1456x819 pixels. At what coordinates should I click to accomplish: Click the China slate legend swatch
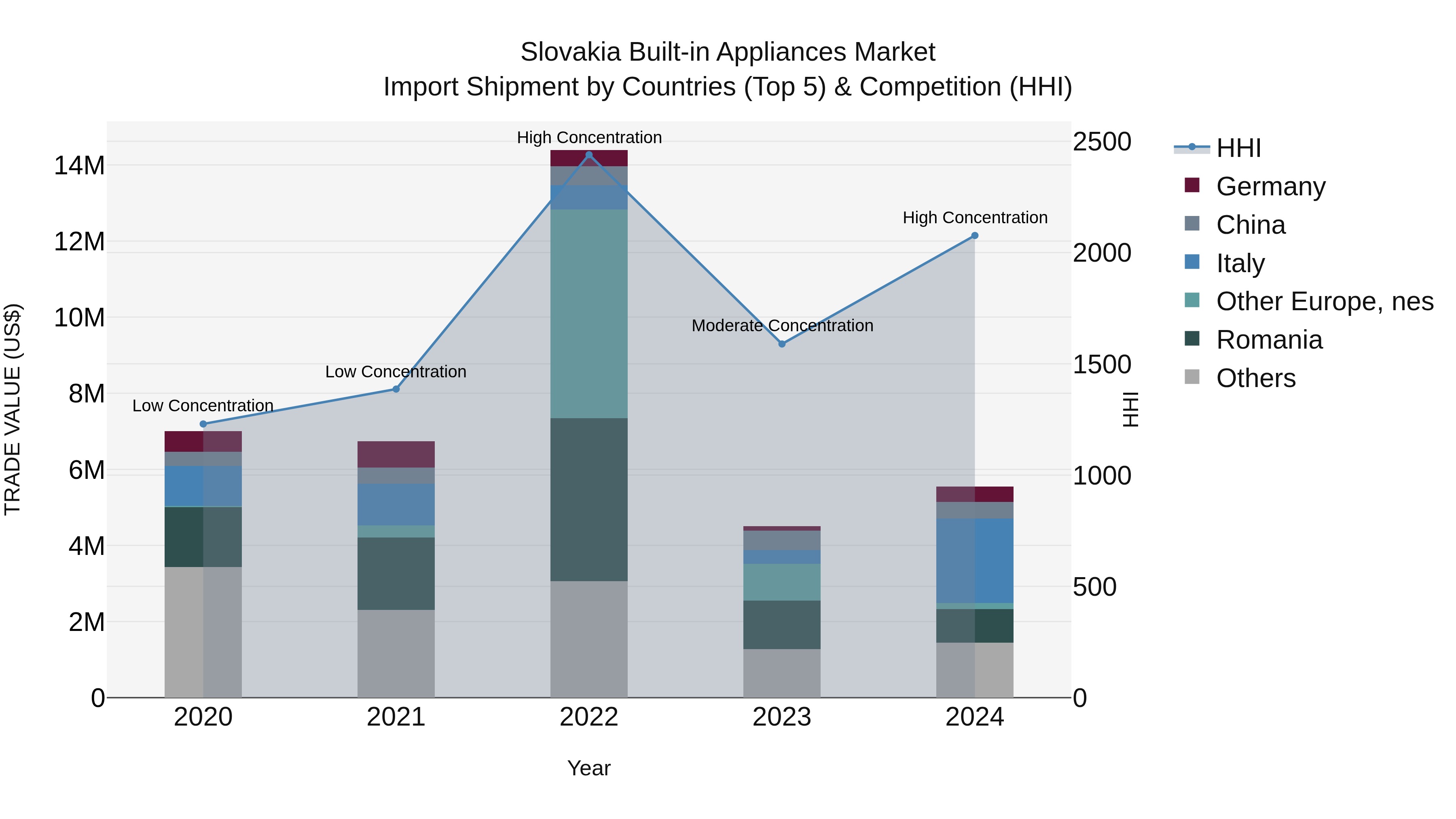pyautogui.click(x=1192, y=223)
